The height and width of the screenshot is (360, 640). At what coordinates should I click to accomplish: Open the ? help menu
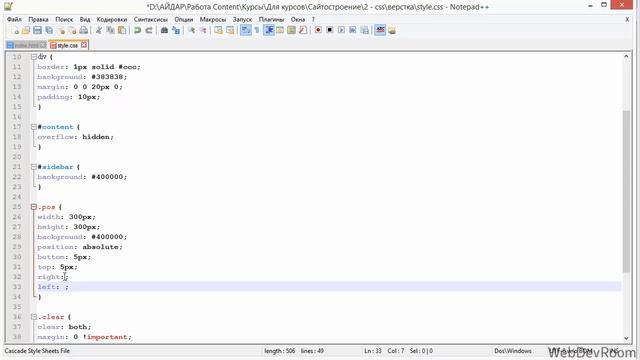[313, 19]
